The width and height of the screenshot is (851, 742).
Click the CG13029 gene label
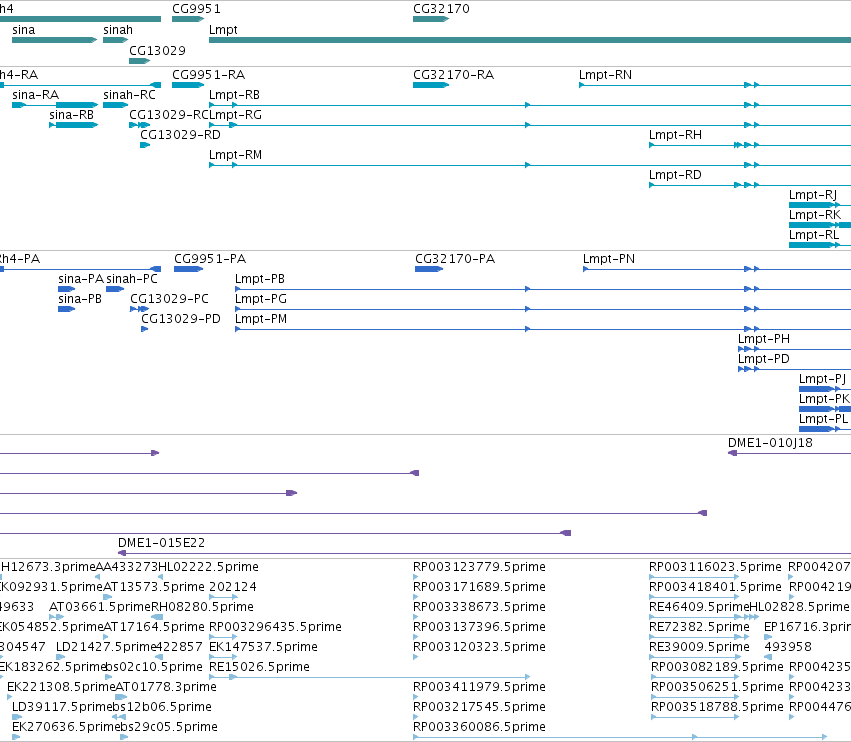(157, 50)
